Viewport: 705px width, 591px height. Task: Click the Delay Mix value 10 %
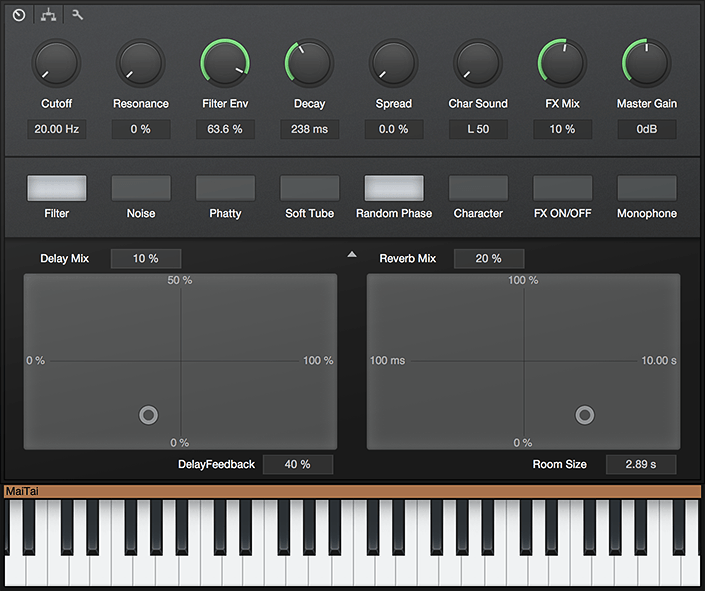[x=146, y=259]
